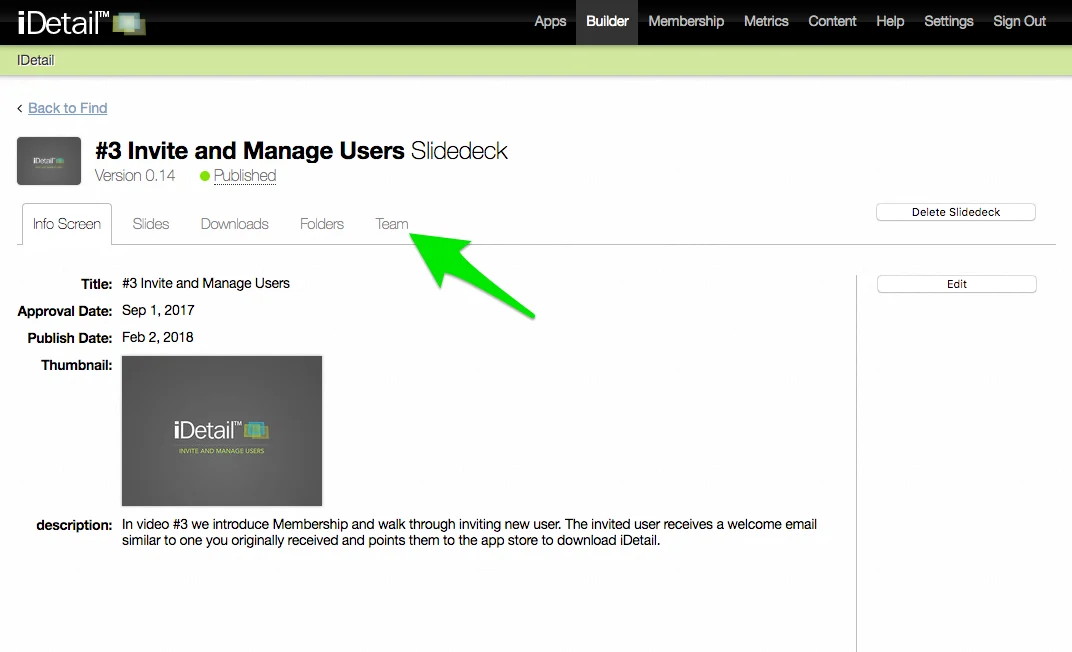This screenshot has width=1072, height=652.
Task: Click IDetail breadcrumb in green bar
Action: tap(36, 60)
